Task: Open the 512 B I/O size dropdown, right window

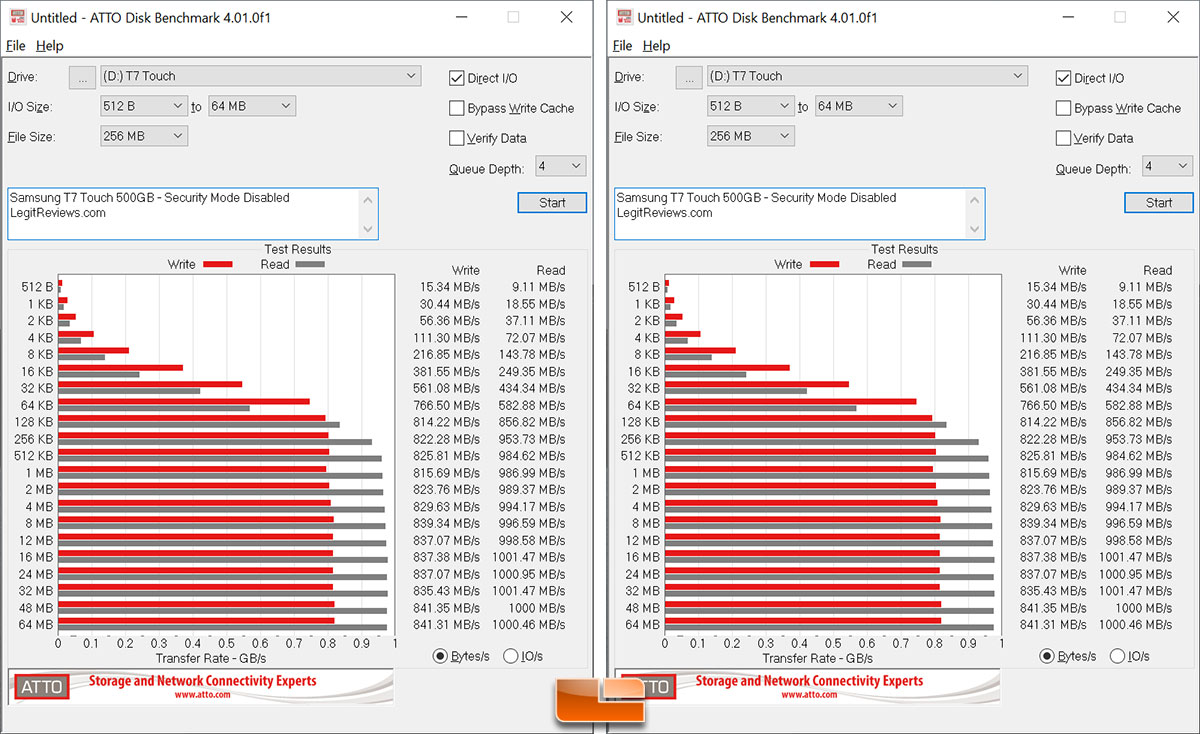Action: tap(751, 106)
